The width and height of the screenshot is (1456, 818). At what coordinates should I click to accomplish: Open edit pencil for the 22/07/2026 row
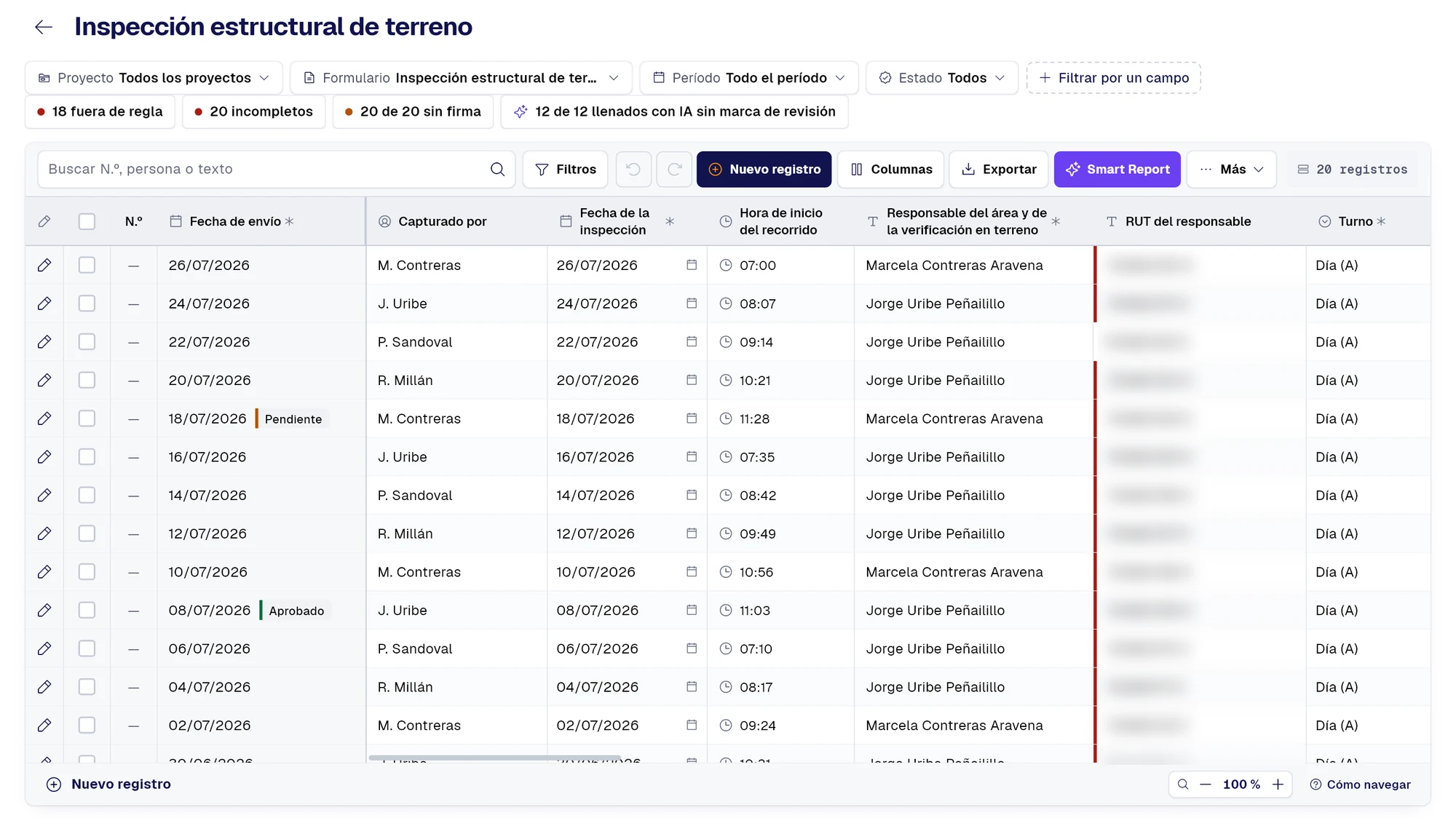click(44, 342)
